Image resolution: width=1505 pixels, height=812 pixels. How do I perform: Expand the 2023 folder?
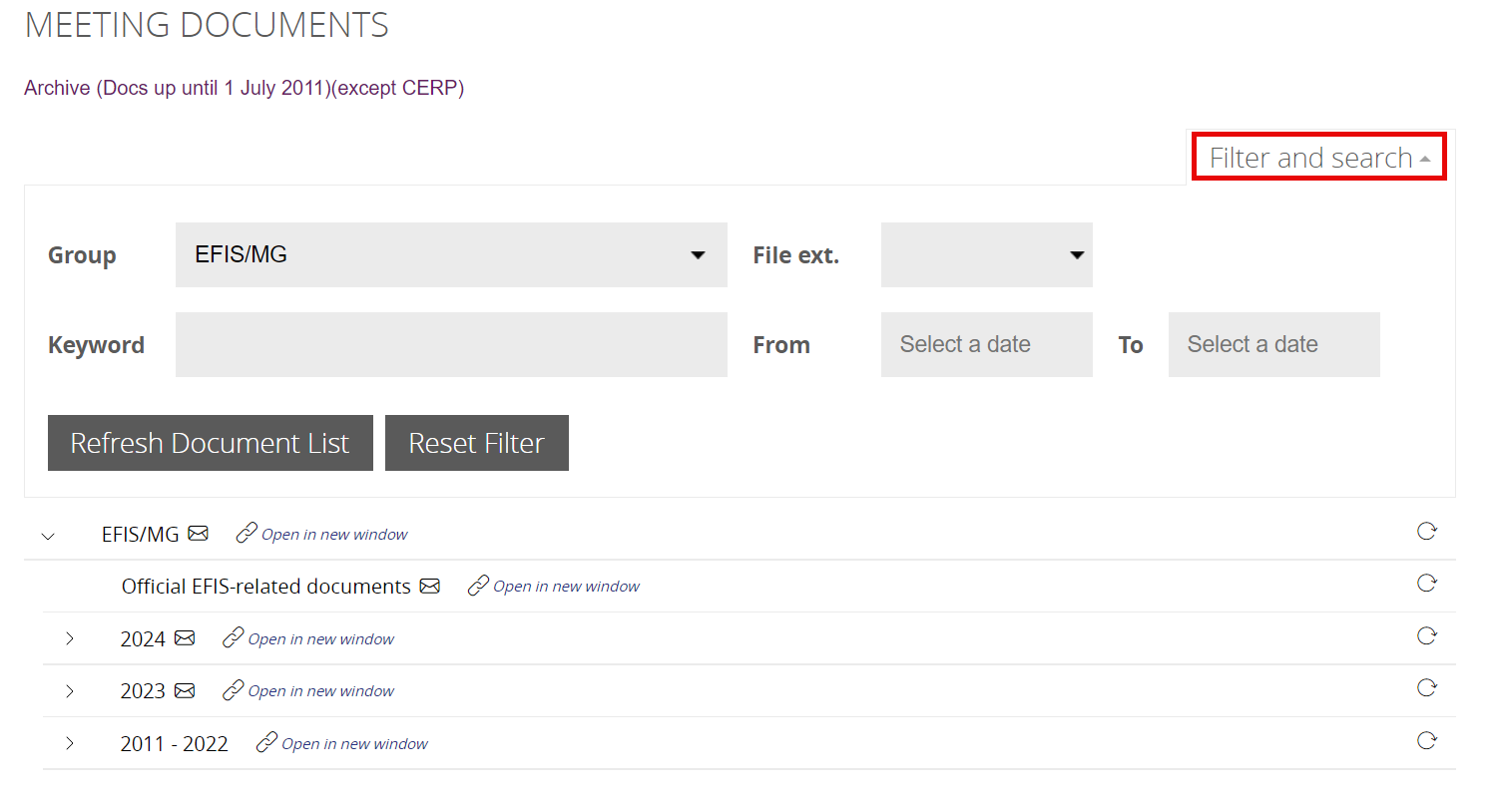coord(70,690)
